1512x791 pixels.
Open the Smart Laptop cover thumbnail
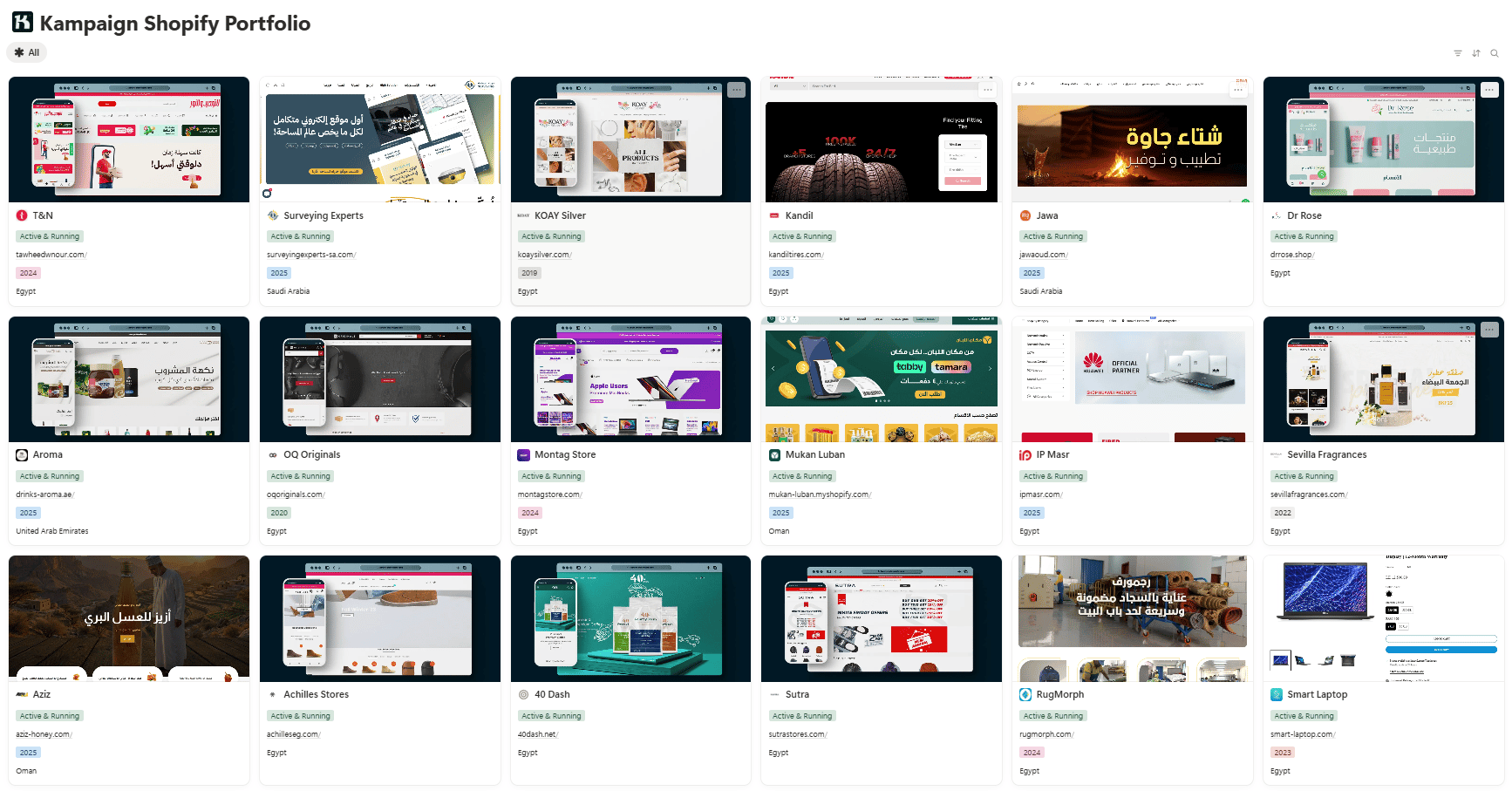click(1383, 618)
